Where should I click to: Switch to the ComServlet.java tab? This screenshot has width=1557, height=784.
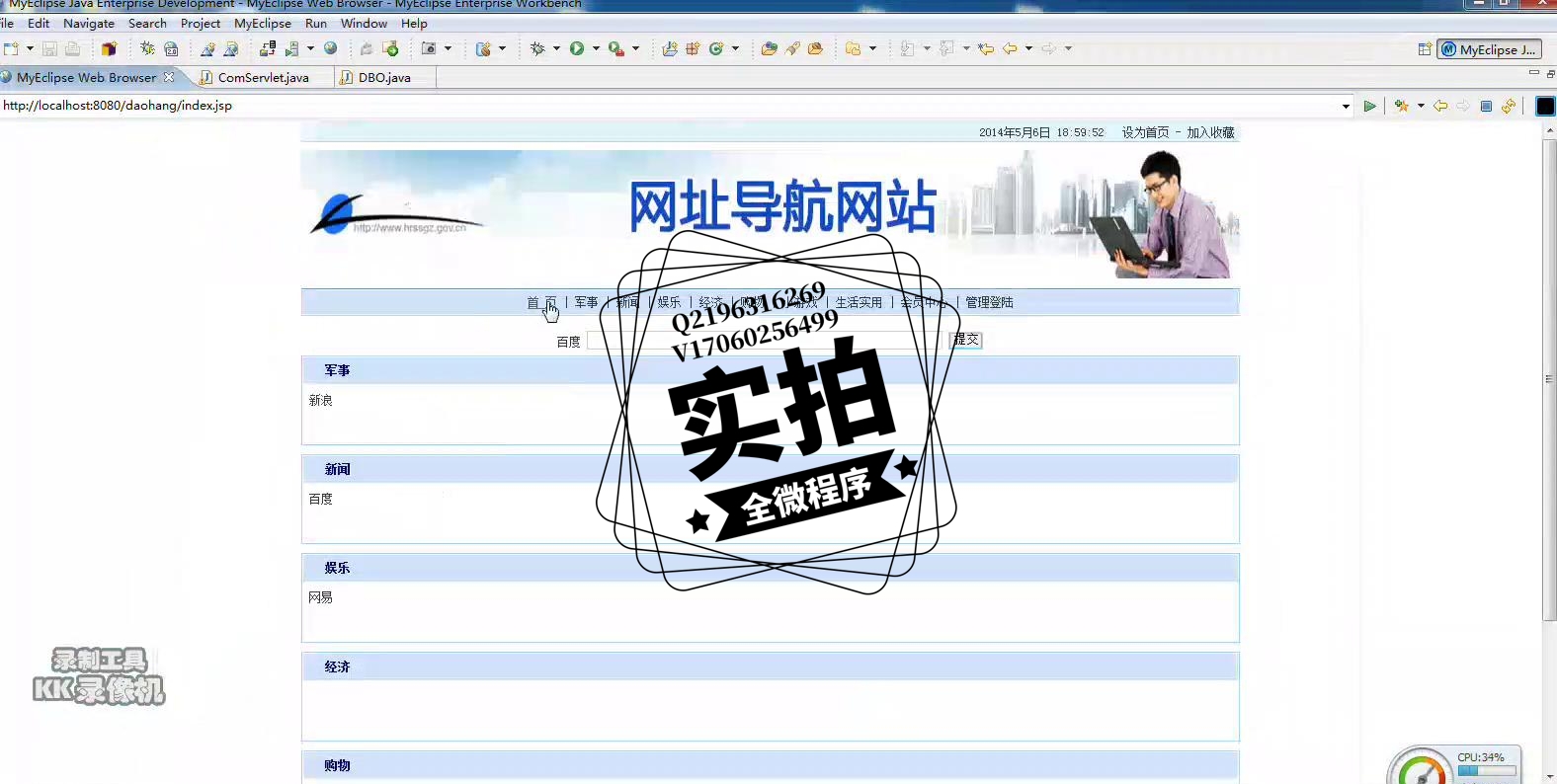coord(263,77)
